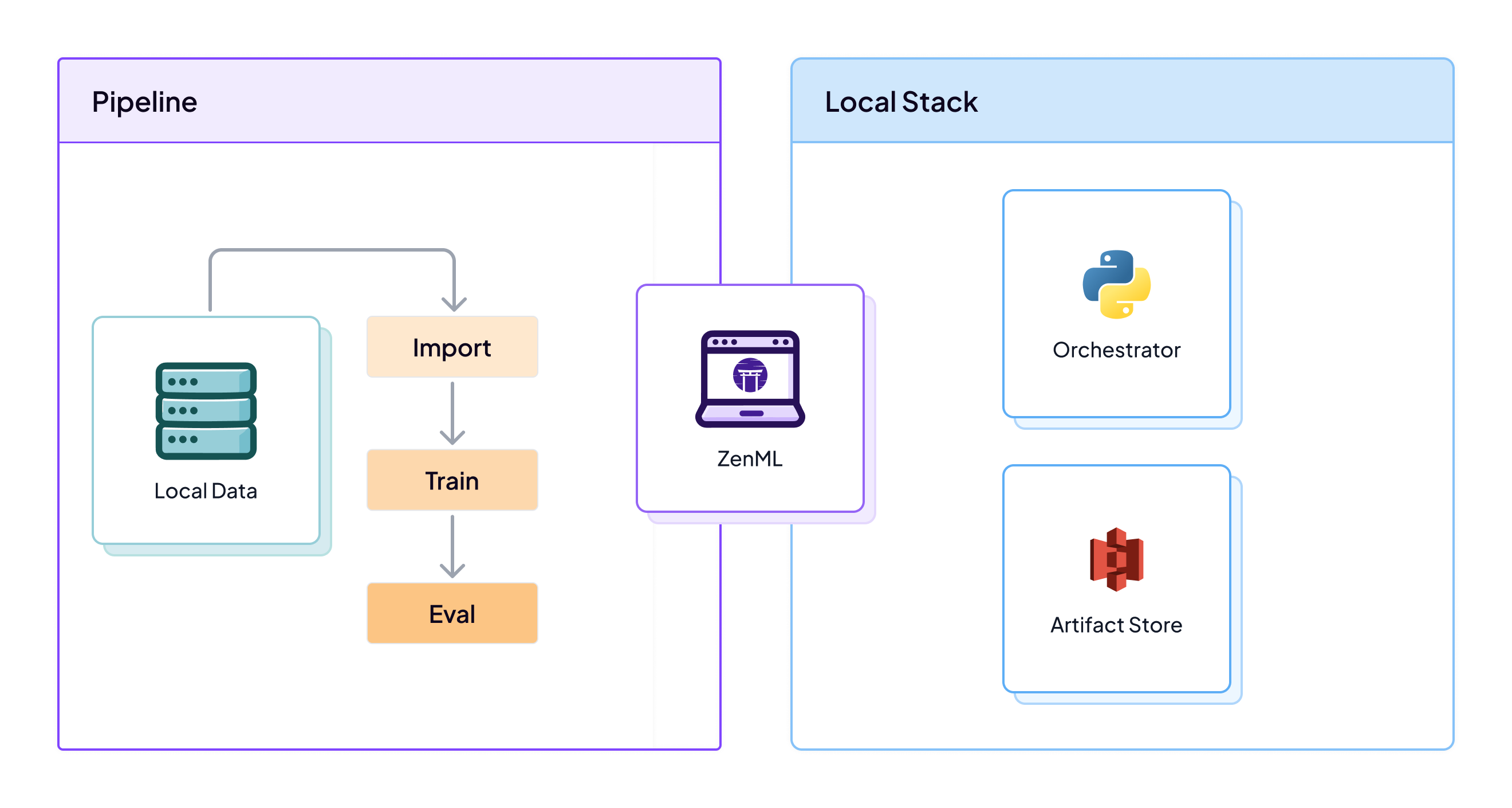Click the Local Data server icon
1512x808 pixels.
[206, 410]
